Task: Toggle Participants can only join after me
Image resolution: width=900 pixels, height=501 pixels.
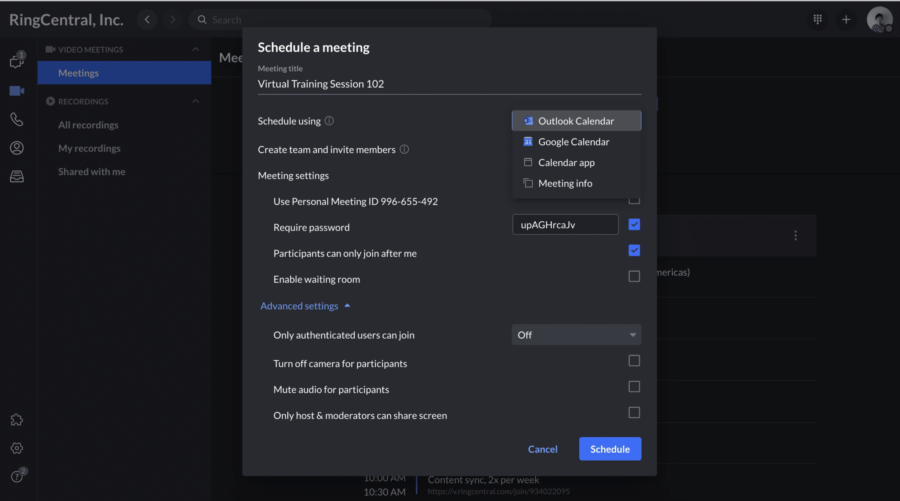Action: click(x=634, y=251)
